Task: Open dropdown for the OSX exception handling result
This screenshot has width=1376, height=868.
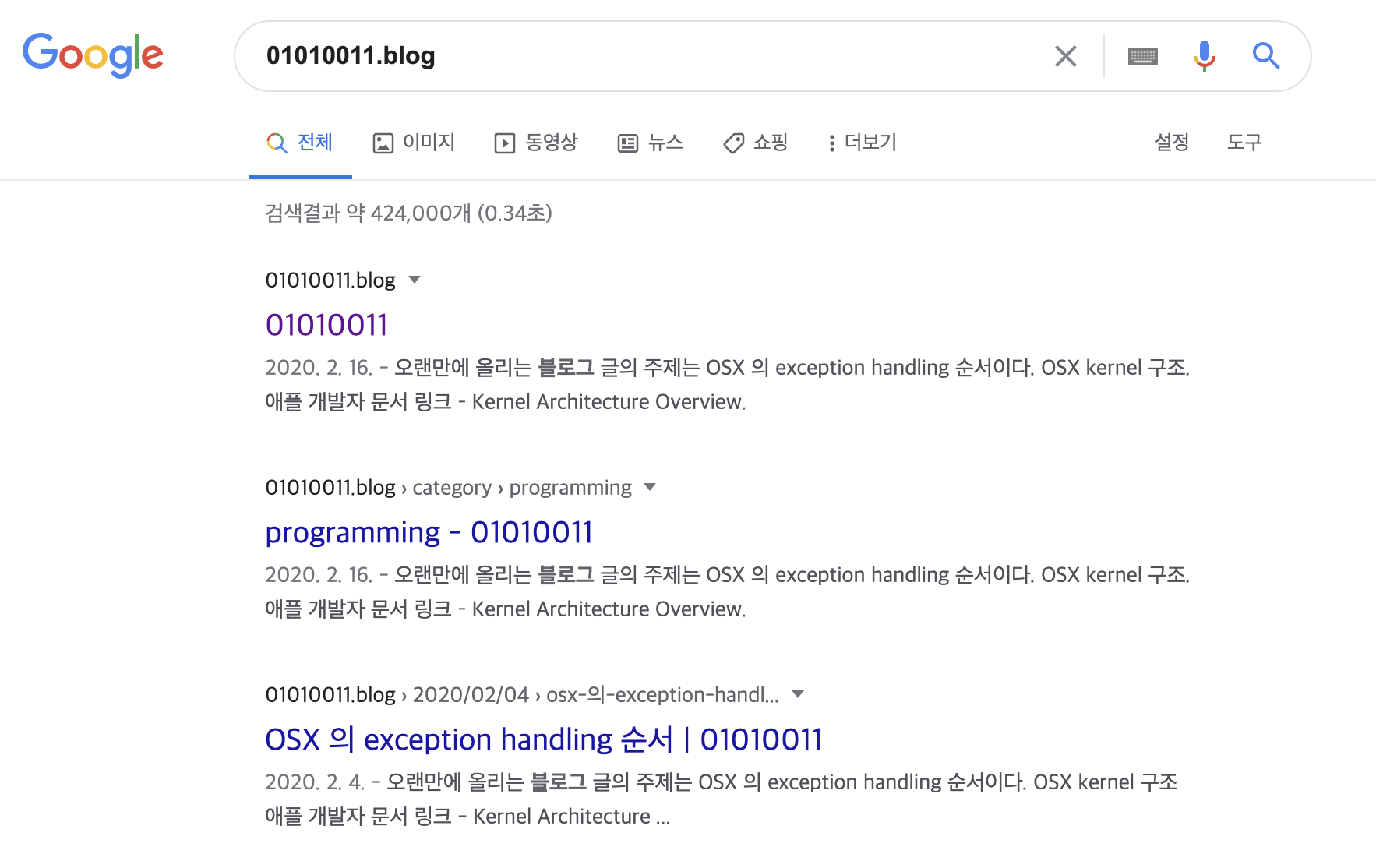Action: tap(798, 694)
